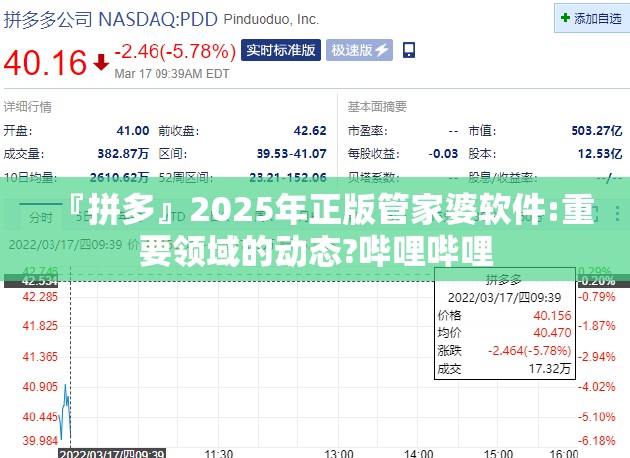Click the Pinduoduo, Inc. subtitle
This screenshot has width=630, height=458.
pyautogui.click(x=271, y=19)
